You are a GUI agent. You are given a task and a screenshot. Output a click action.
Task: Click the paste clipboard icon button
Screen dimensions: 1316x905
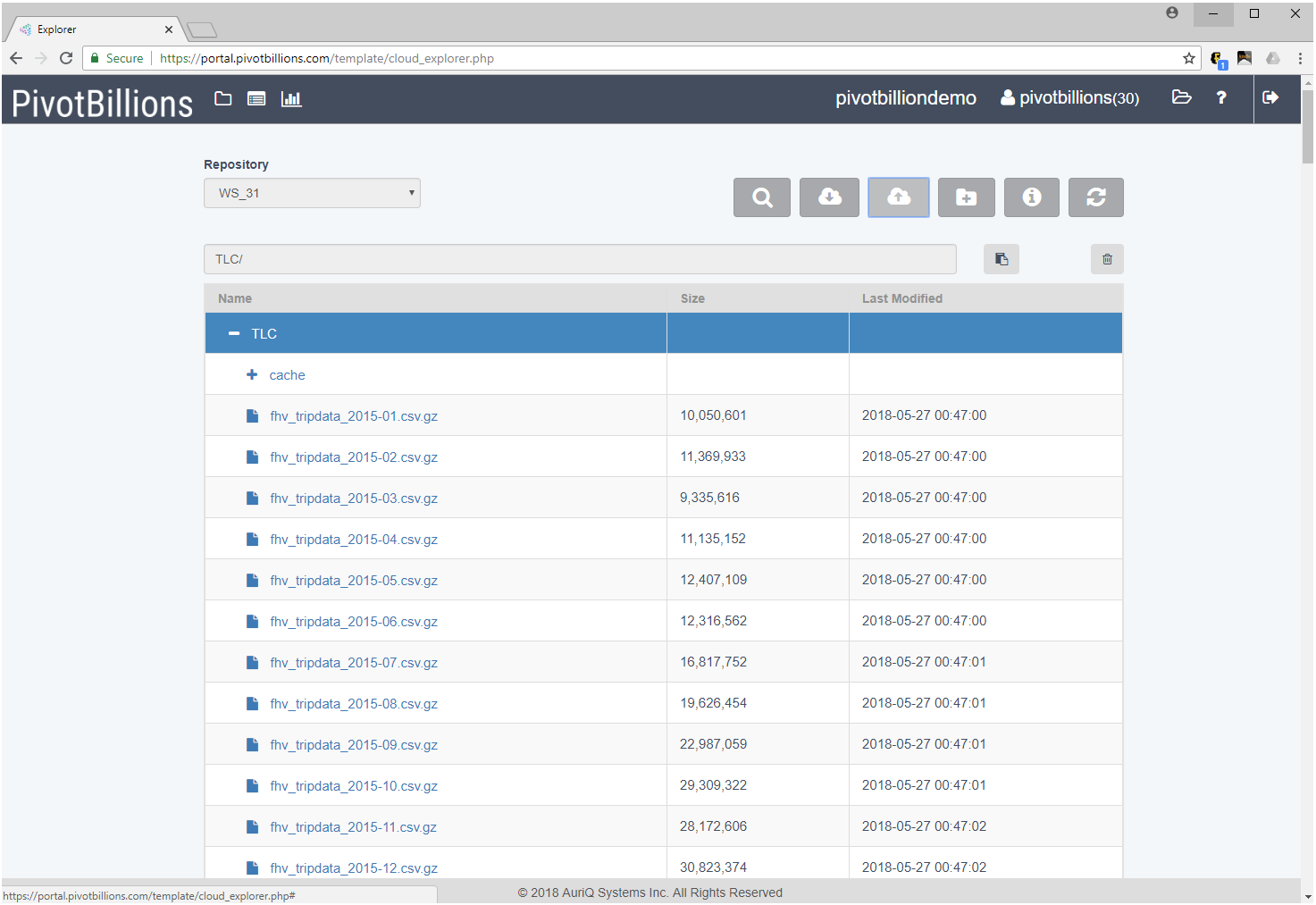coord(1002,259)
